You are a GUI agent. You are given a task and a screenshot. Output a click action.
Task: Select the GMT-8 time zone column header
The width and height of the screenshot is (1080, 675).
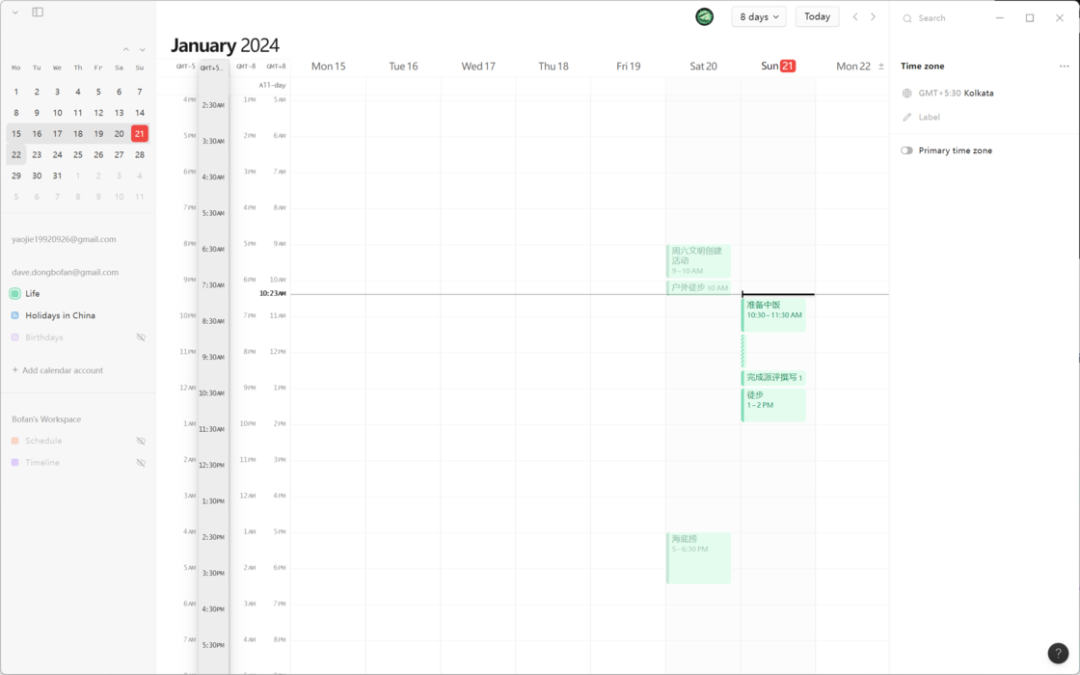[x=246, y=67]
